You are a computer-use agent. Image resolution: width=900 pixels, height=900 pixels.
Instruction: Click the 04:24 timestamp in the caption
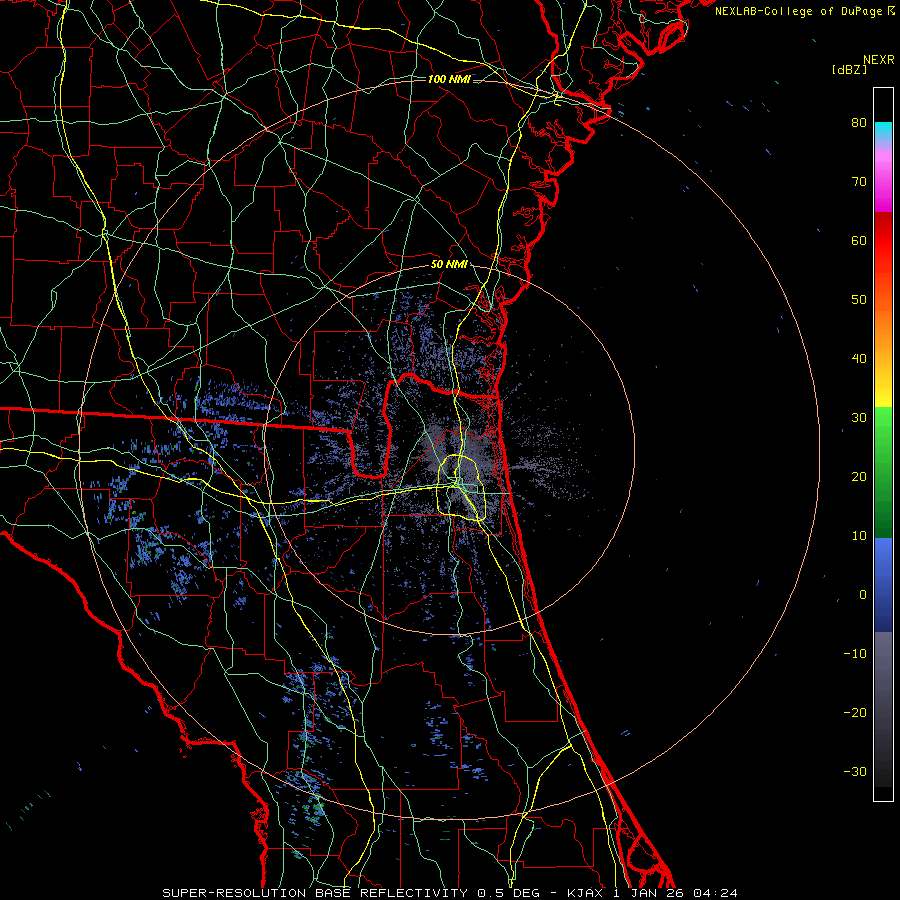coord(715,893)
